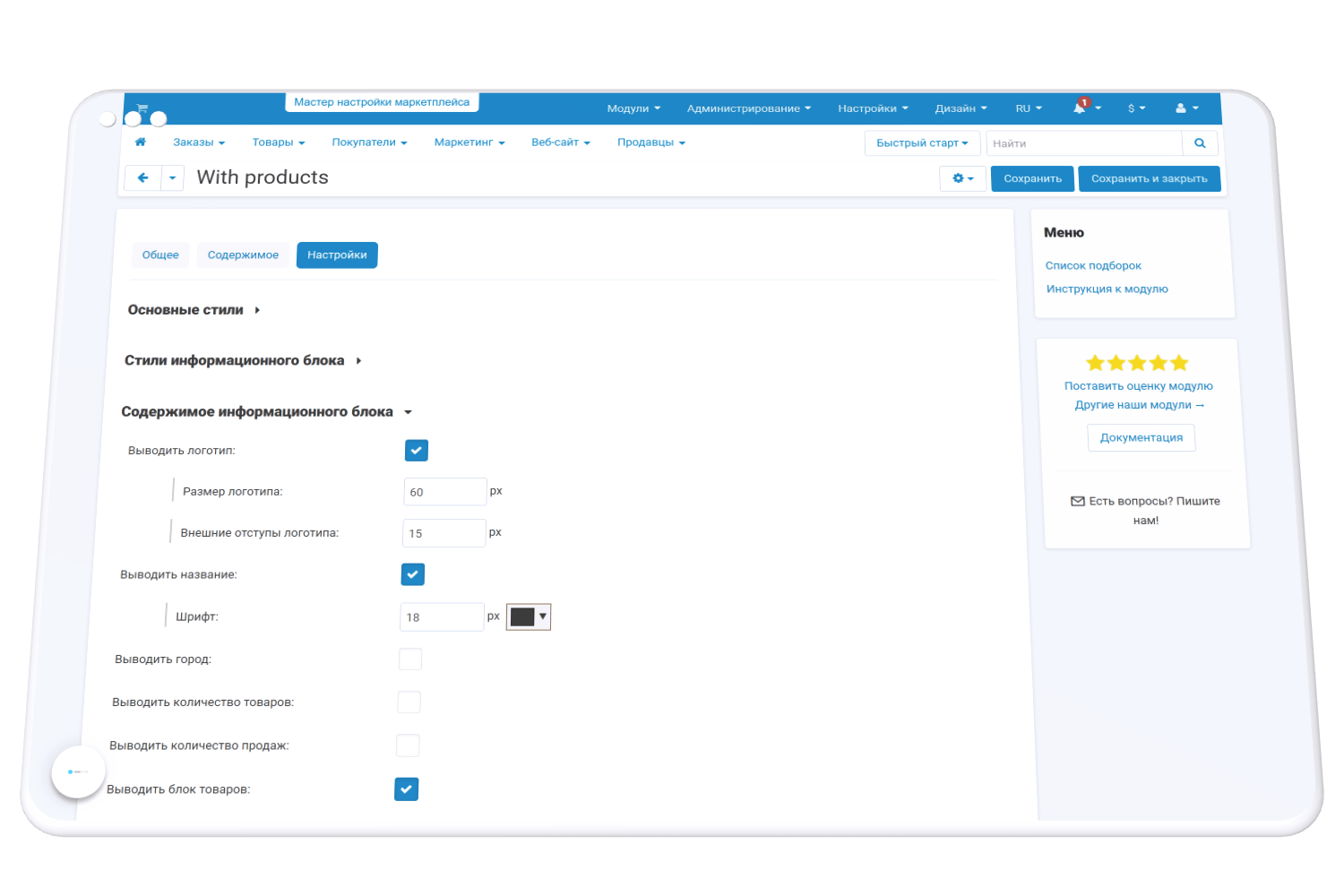Click the 'Есть вопросы? Пишите нам!' text
This screenshot has height=896, width=1344.
(1154, 511)
